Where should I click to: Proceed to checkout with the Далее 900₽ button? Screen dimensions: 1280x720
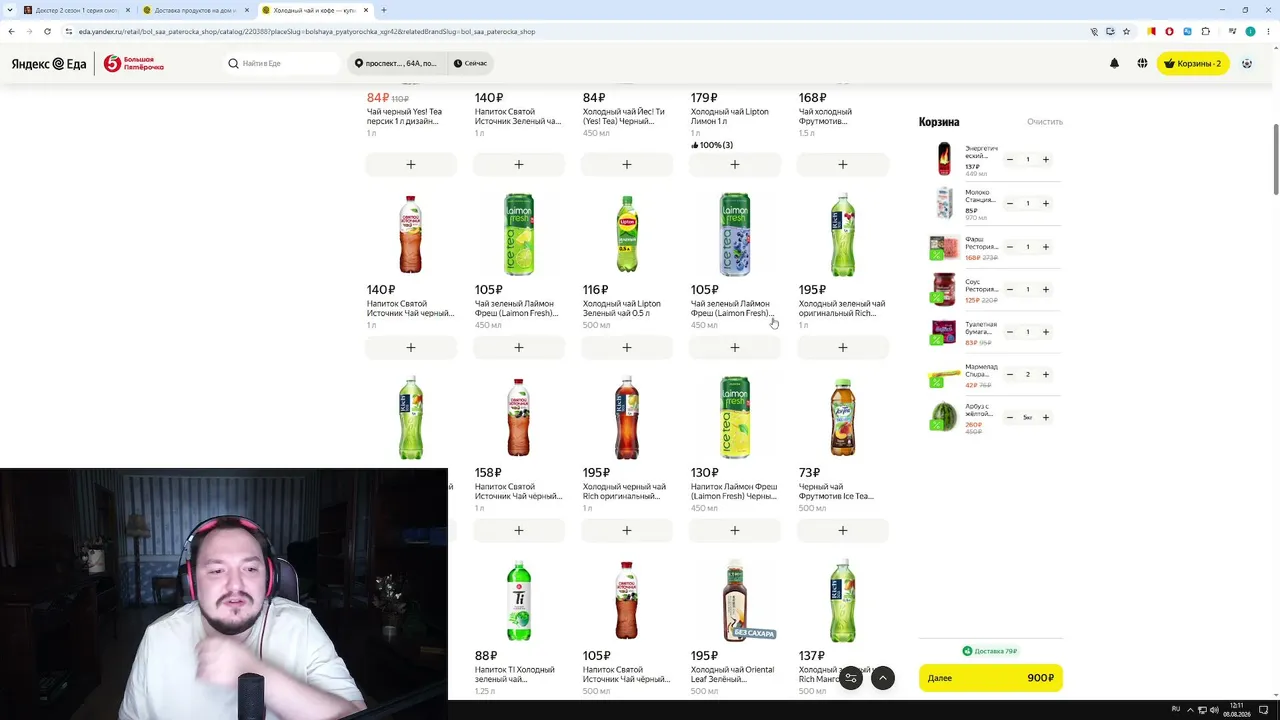pos(991,678)
